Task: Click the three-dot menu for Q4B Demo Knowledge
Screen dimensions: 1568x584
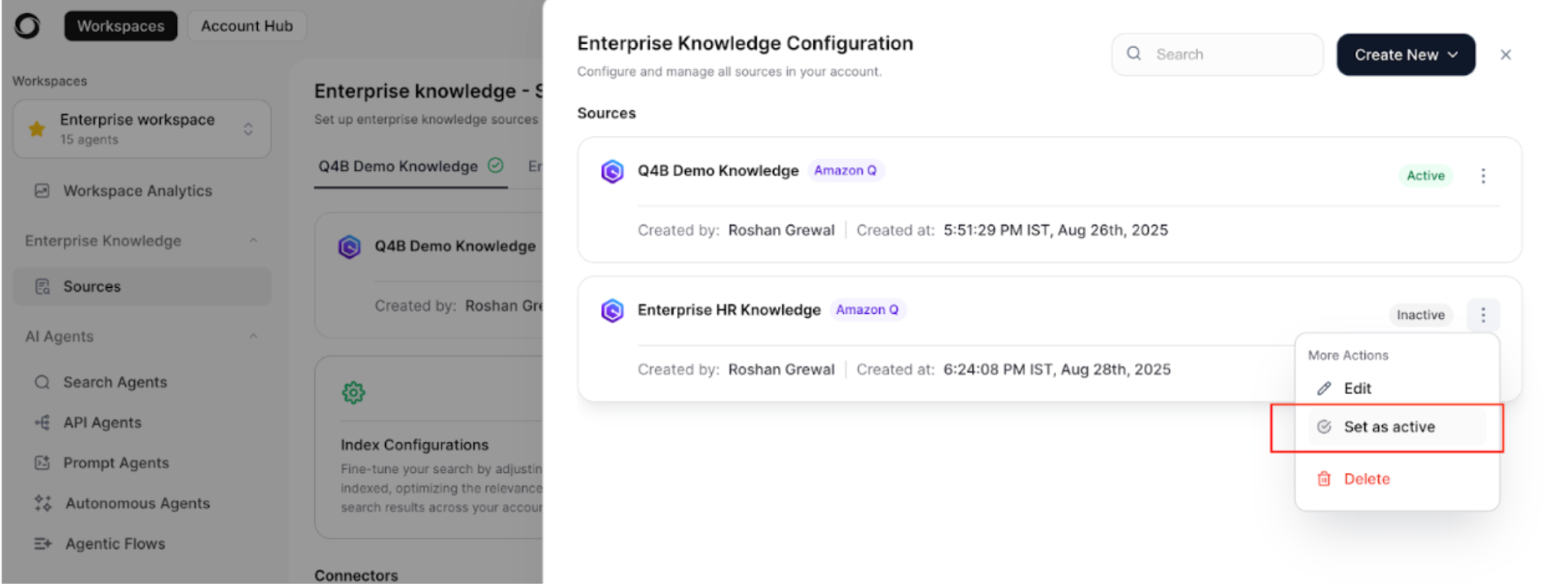Action: coord(1483,176)
